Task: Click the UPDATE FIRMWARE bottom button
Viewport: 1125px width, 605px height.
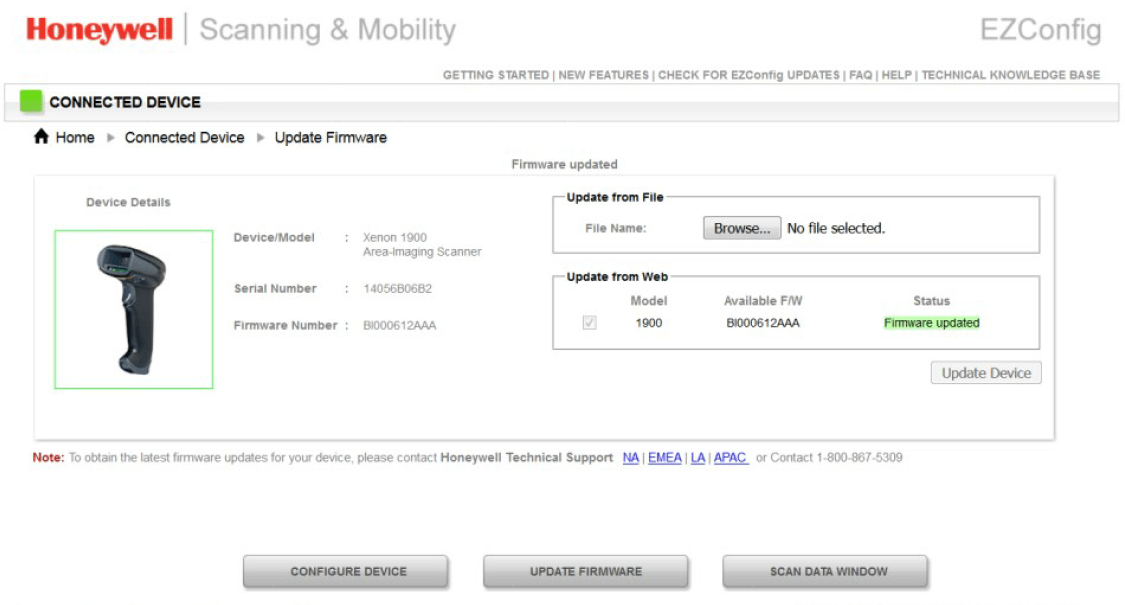Action: coord(585,572)
